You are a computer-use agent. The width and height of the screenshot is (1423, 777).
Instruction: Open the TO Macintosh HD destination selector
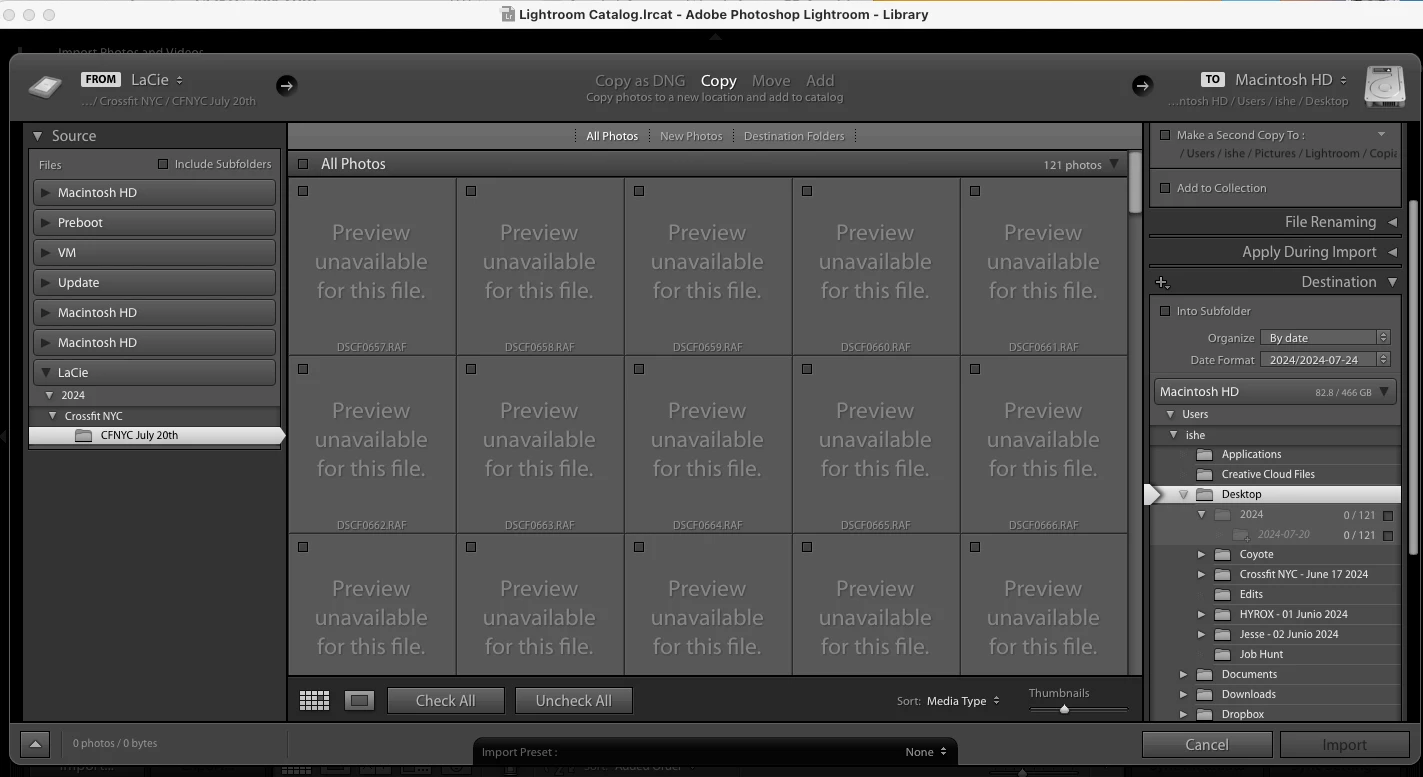point(1291,80)
